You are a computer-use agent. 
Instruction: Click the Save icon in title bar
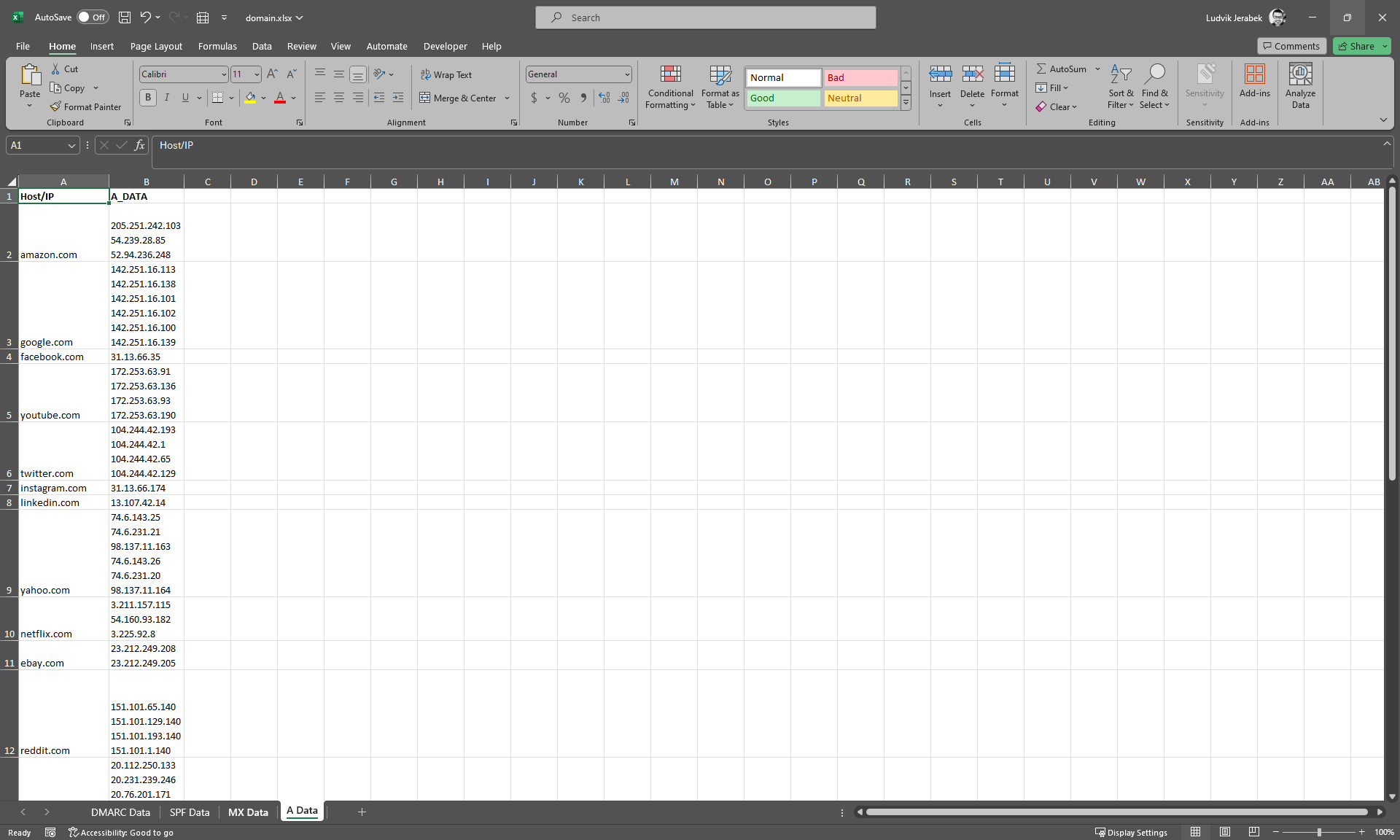click(x=125, y=17)
